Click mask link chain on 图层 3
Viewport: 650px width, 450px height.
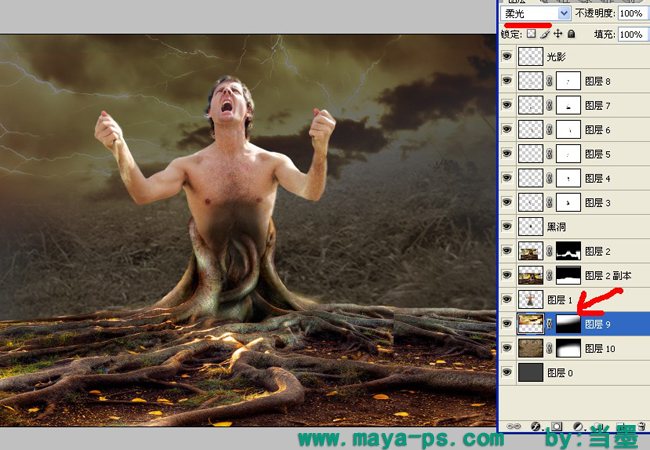(x=549, y=203)
